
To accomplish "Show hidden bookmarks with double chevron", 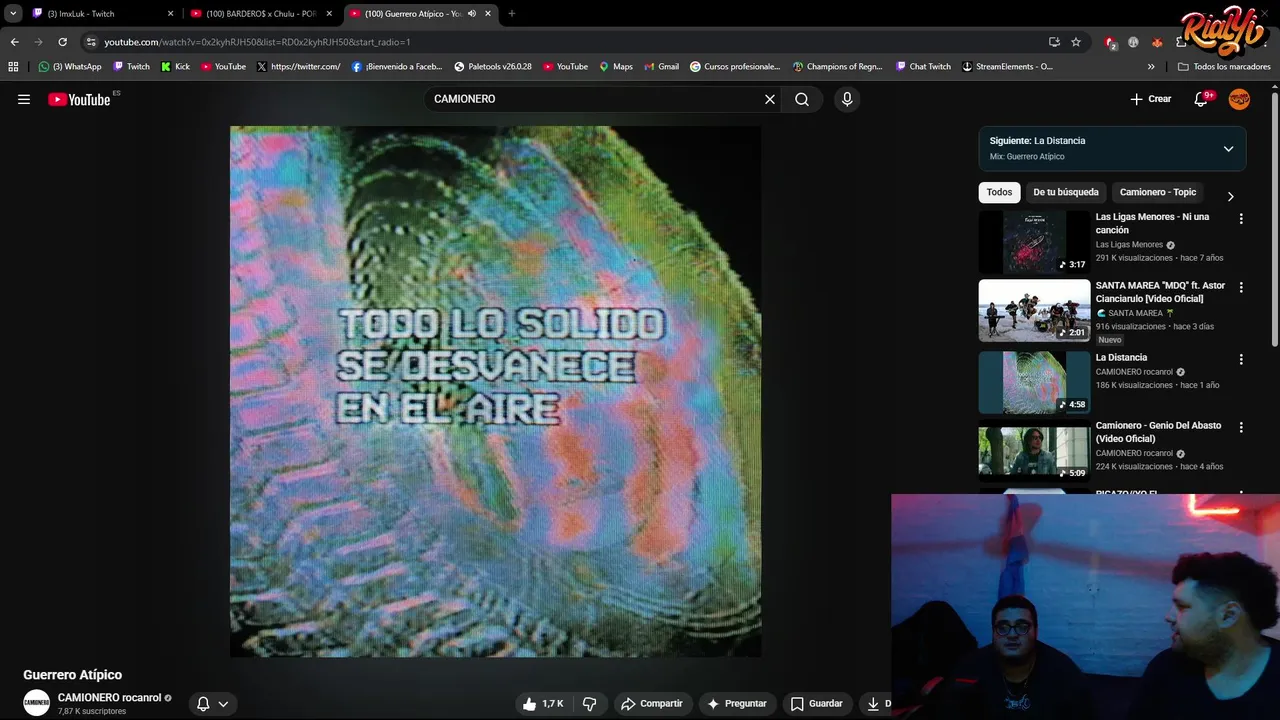I will click(x=1151, y=67).
